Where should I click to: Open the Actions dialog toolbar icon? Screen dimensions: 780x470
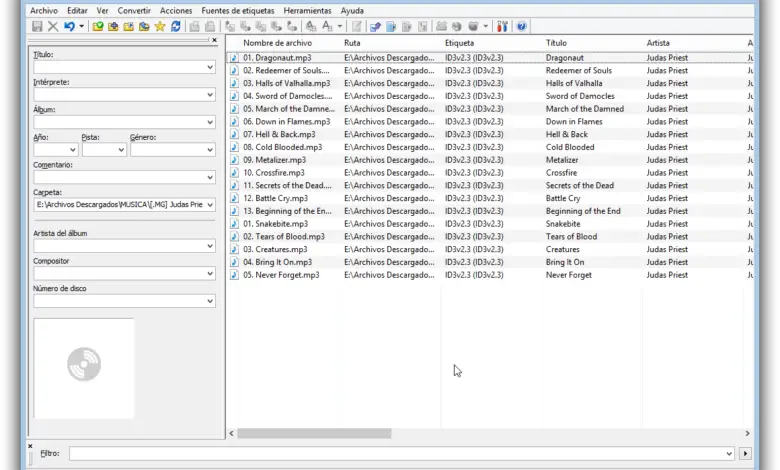click(311, 26)
